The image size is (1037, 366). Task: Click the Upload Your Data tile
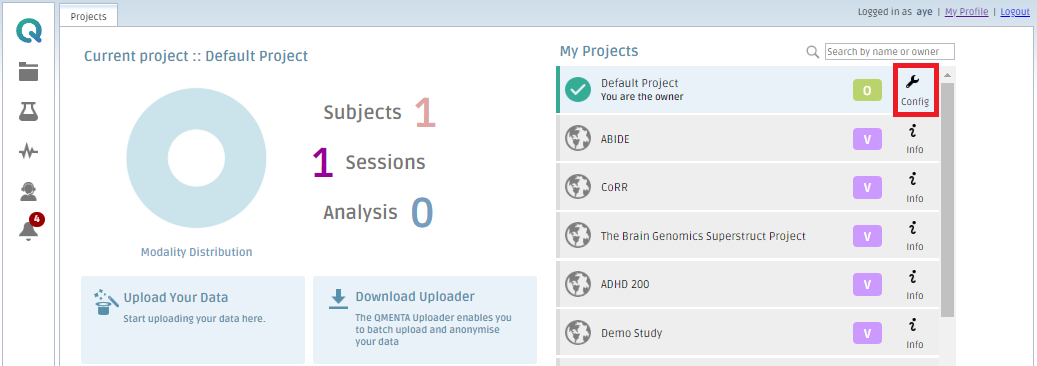pyautogui.click(x=193, y=320)
